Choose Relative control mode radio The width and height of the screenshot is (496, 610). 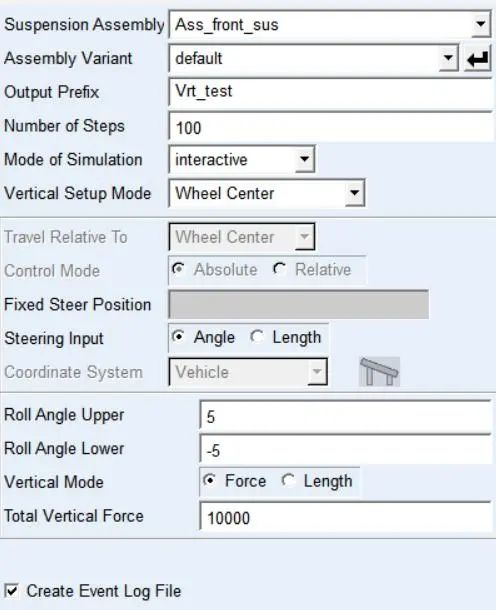(280, 269)
